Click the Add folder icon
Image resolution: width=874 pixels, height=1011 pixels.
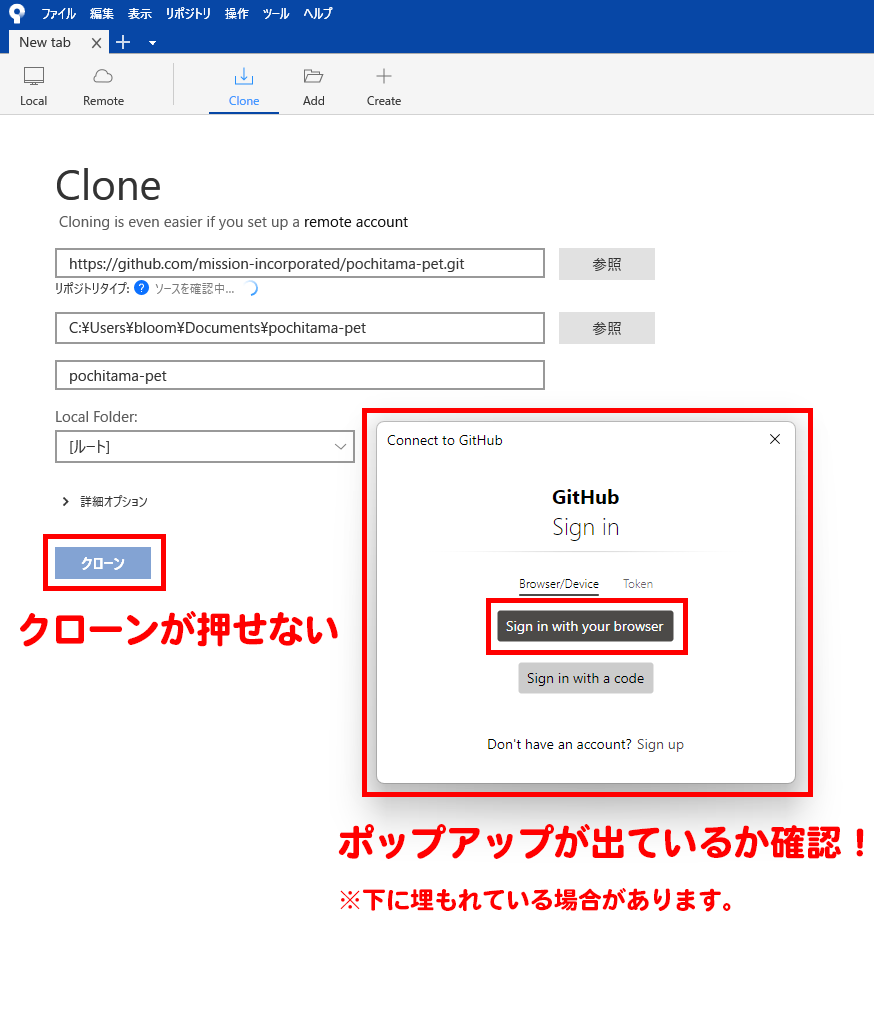click(314, 77)
